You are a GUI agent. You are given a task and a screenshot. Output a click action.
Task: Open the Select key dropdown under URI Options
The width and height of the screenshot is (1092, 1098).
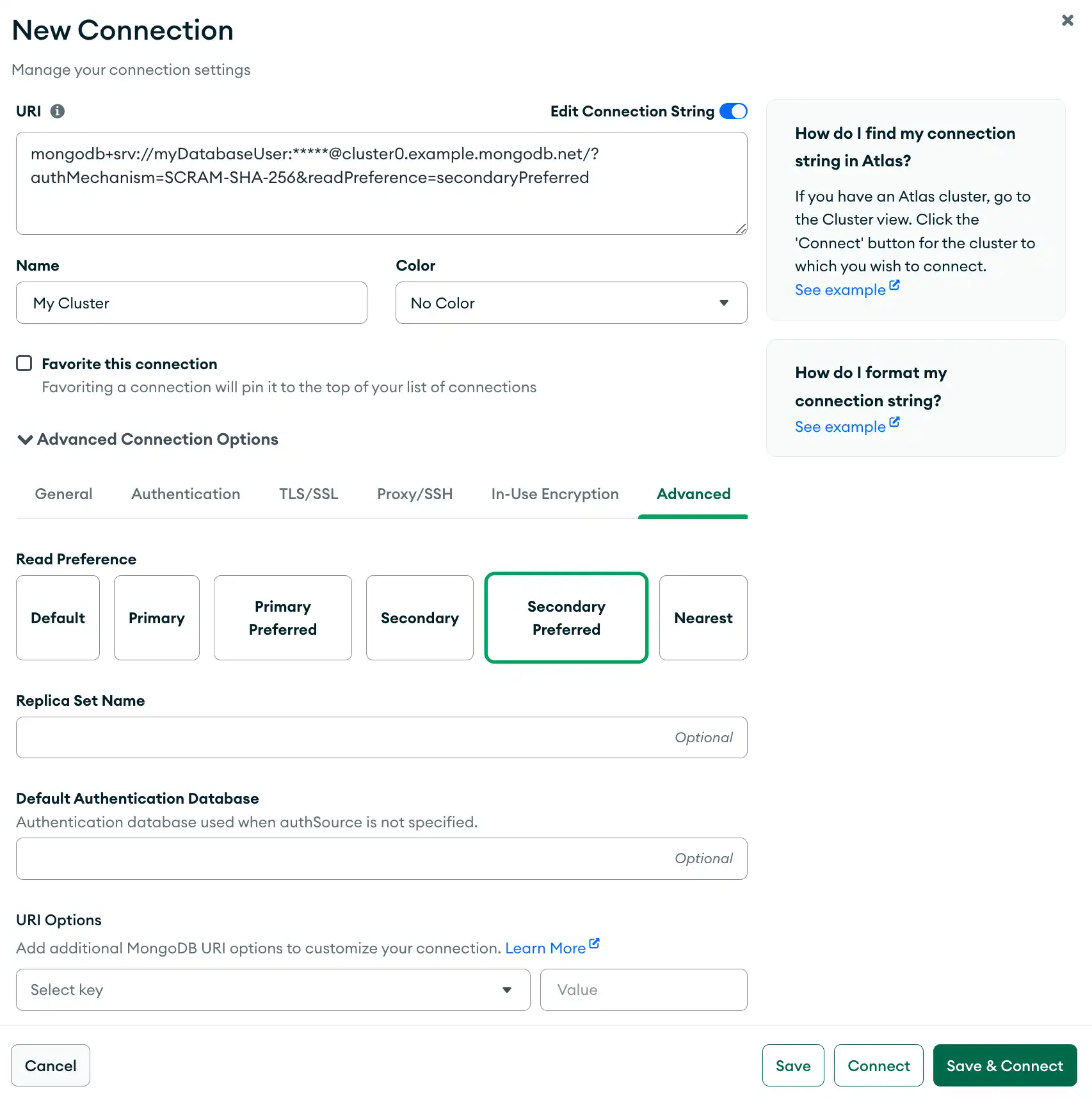[x=272, y=990]
